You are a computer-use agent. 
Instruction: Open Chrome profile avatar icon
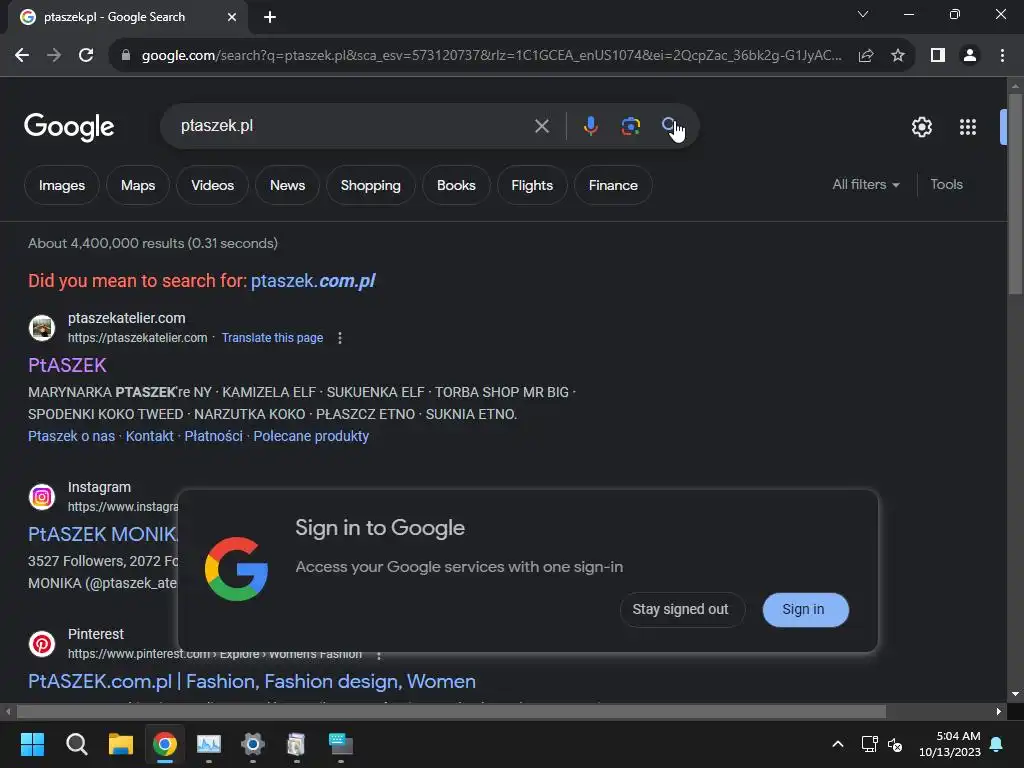point(970,56)
